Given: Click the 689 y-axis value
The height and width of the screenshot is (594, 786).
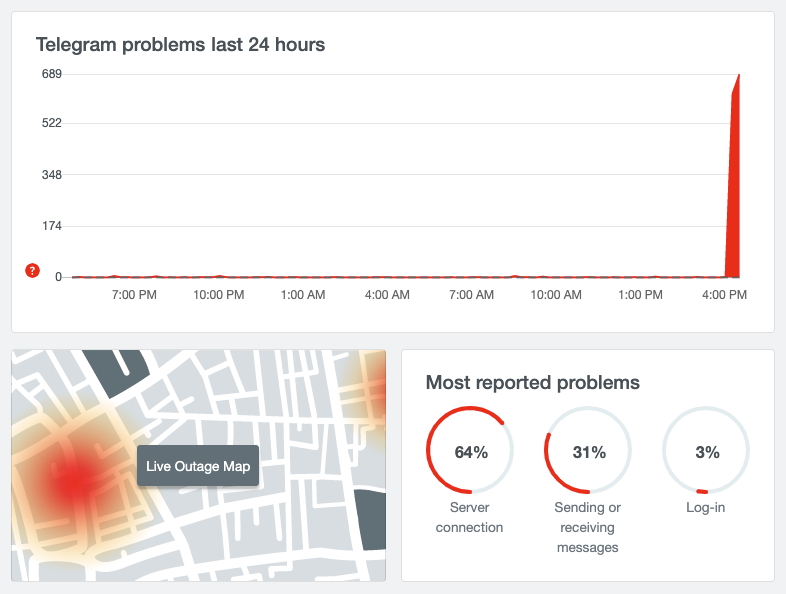Looking at the screenshot, I should tap(52, 74).
